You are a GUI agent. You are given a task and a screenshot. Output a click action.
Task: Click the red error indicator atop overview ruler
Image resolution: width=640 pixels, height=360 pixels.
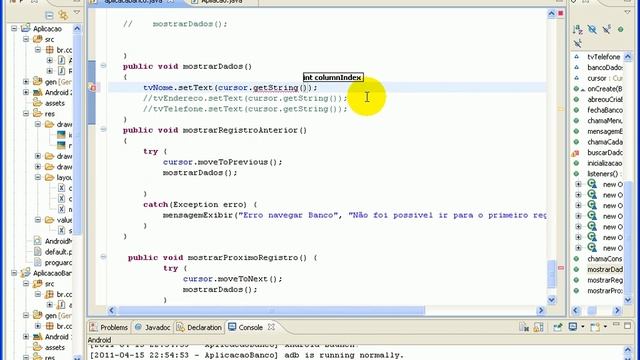point(561,13)
